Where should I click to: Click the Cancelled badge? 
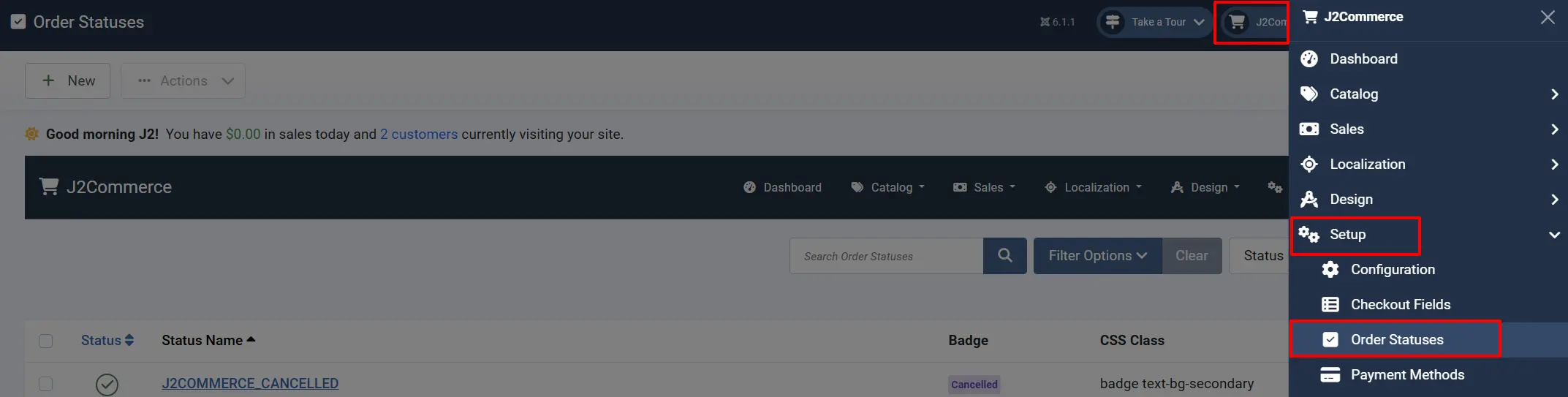tap(974, 385)
